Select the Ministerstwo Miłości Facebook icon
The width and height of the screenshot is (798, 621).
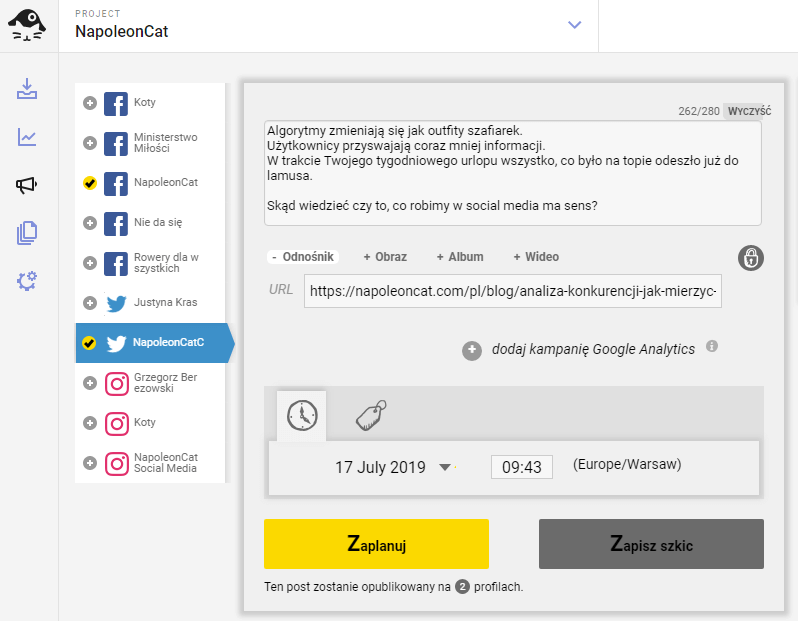116,143
